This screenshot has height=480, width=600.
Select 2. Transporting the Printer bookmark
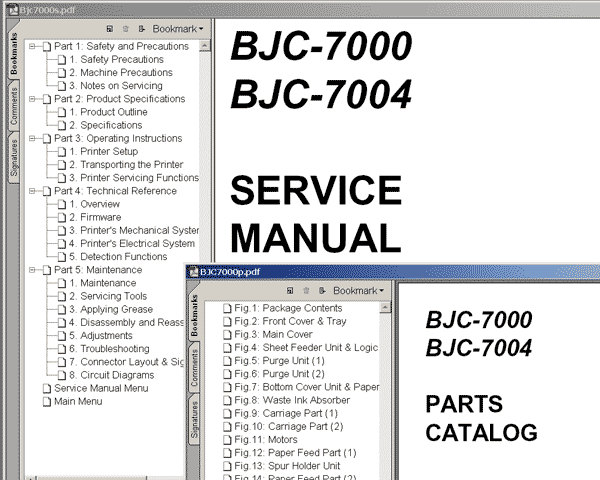pyautogui.click(x=126, y=165)
